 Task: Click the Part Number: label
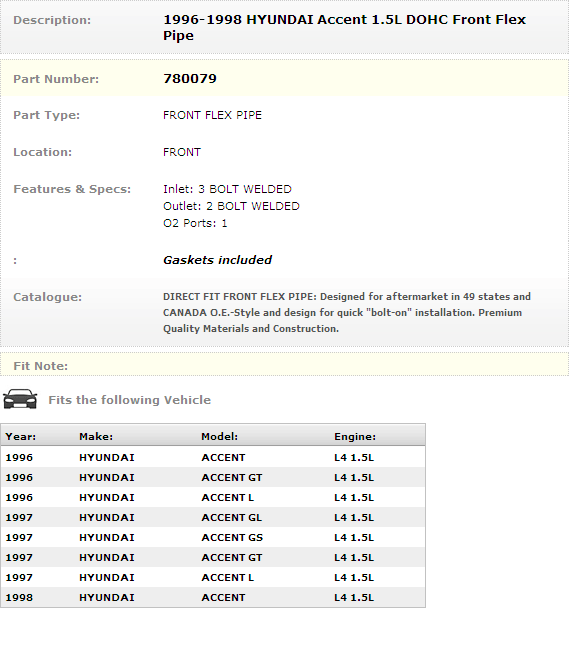[x=56, y=79]
